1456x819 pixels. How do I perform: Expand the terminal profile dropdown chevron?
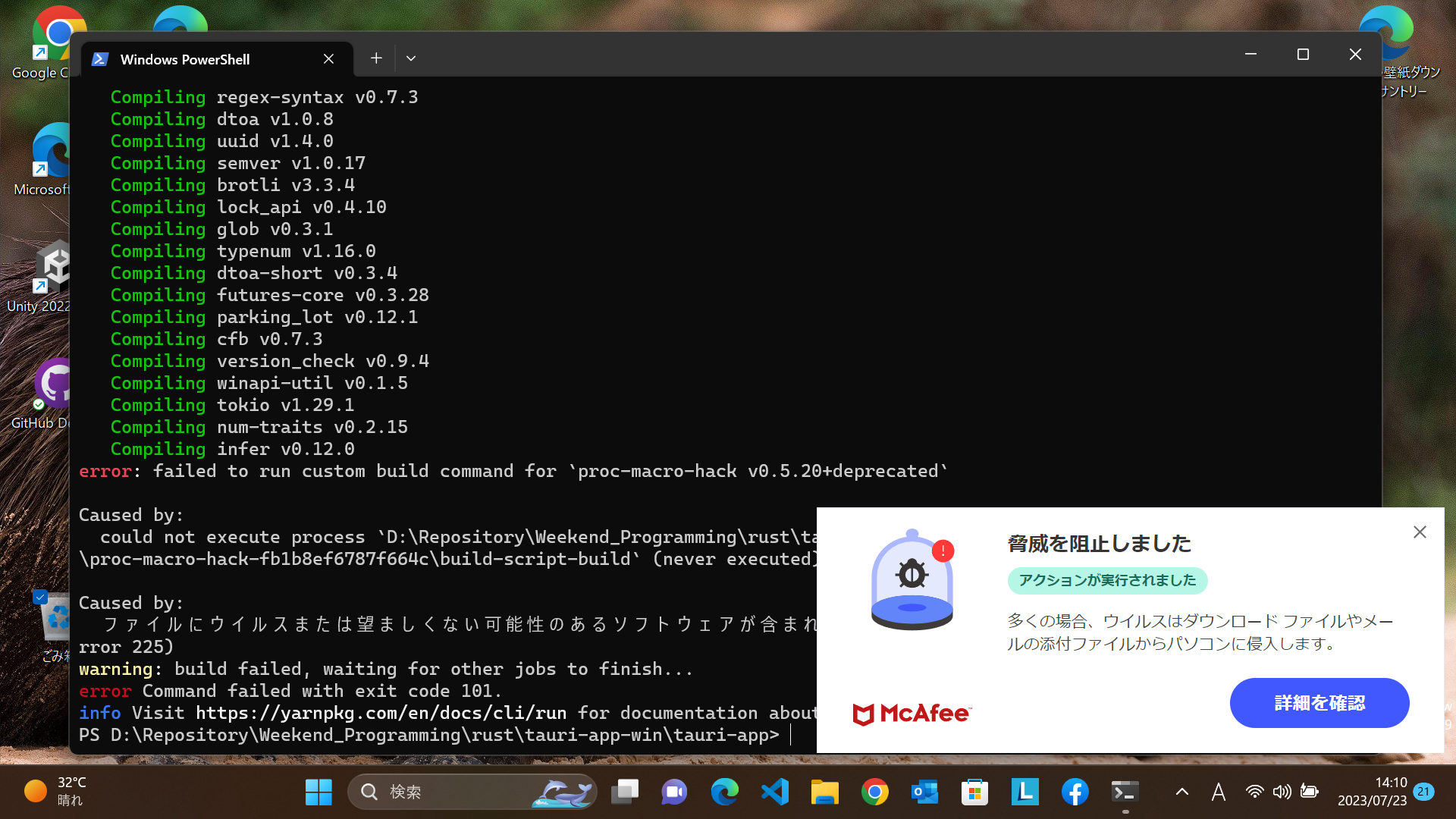click(x=411, y=58)
